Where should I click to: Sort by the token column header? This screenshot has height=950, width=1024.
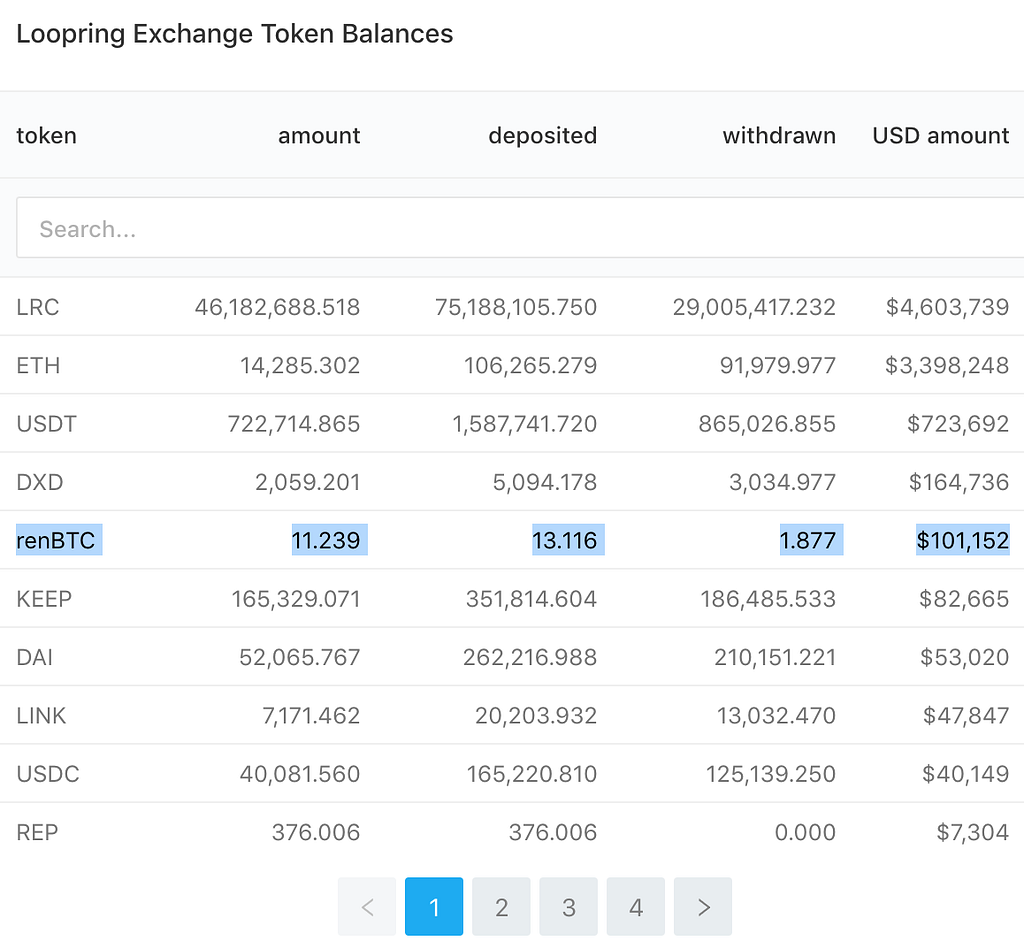(x=46, y=135)
